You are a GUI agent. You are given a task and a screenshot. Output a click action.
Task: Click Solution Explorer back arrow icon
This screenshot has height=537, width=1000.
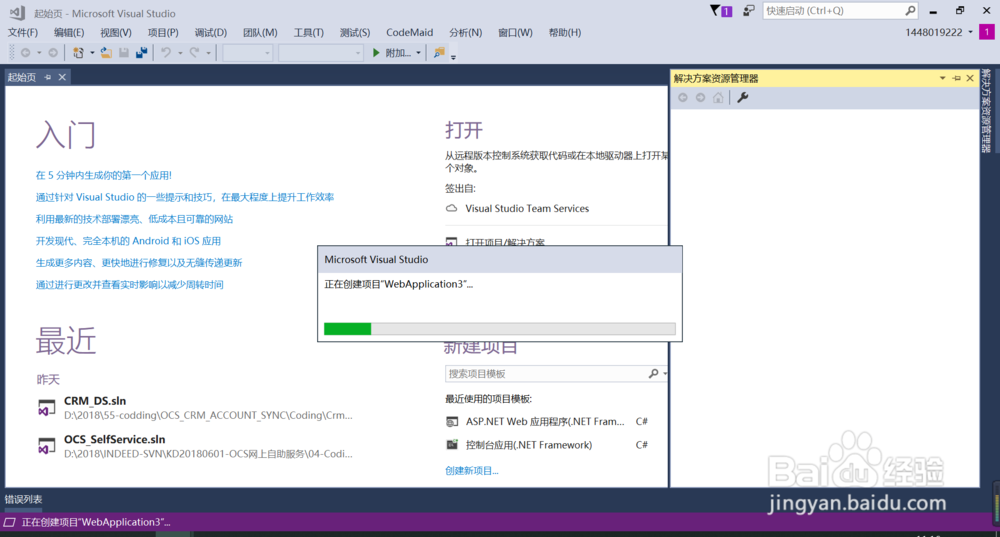[x=683, y=98]
